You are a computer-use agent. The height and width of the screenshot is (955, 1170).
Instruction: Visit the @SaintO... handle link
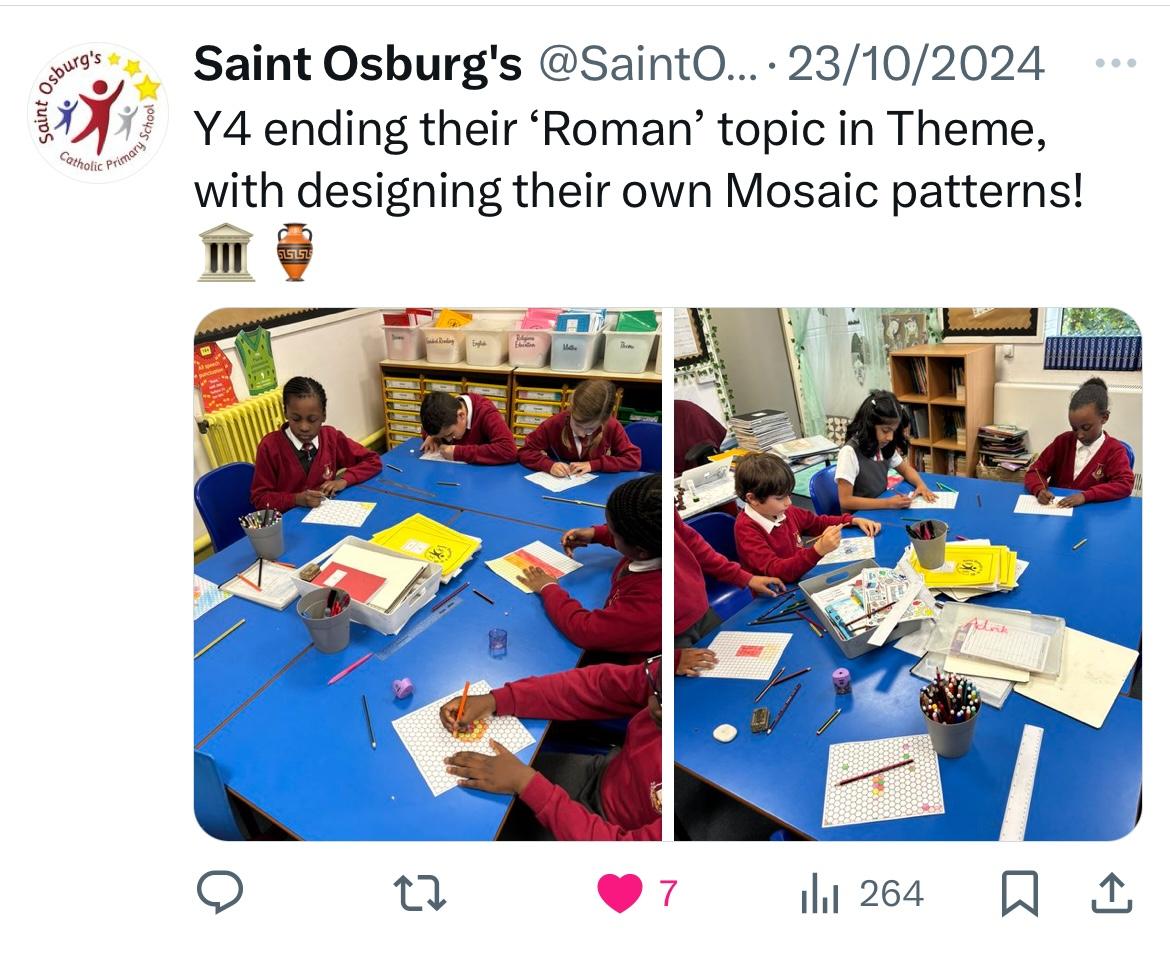click(x=647, y=64)
